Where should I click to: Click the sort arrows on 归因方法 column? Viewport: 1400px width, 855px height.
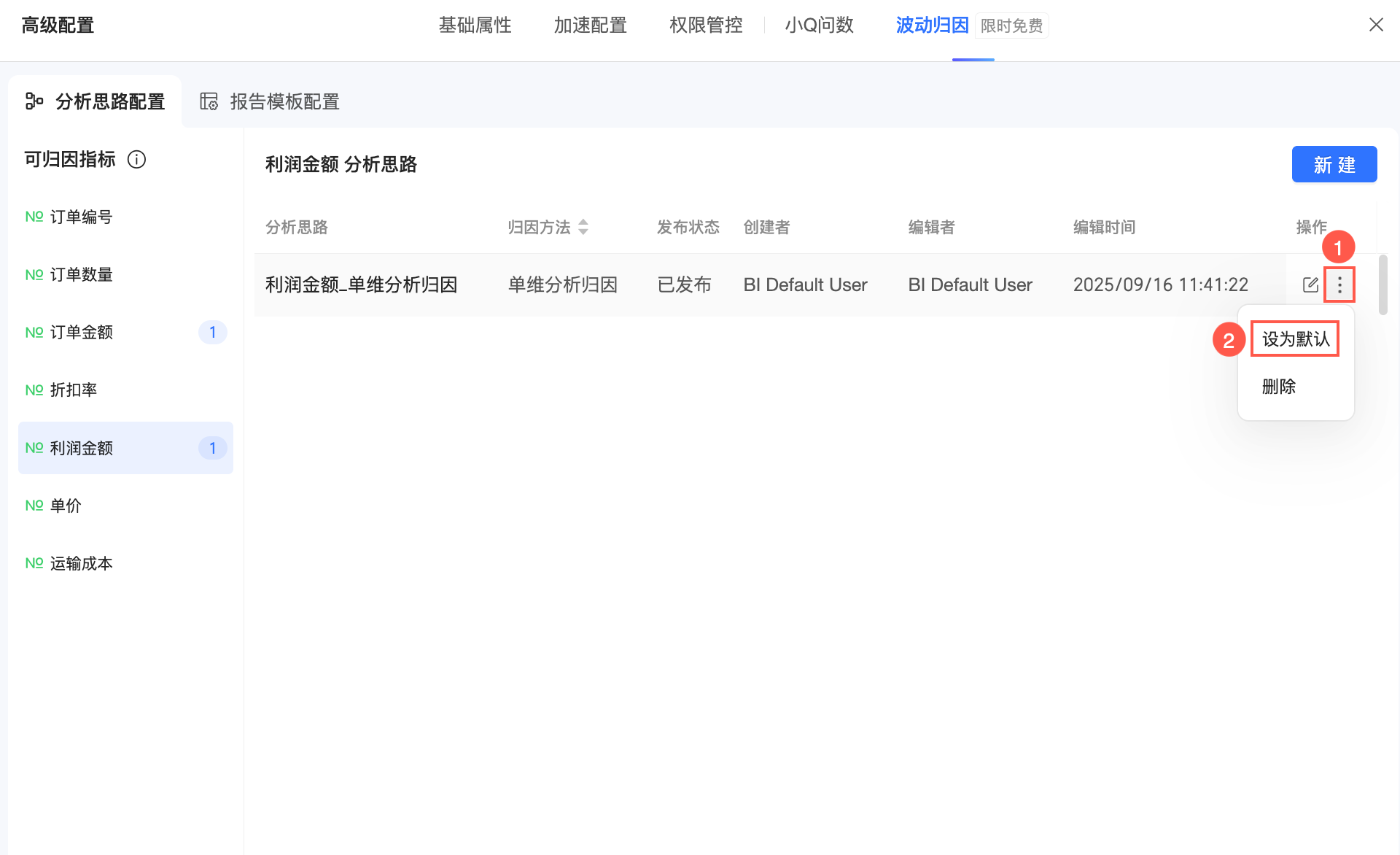pos(583,227)
